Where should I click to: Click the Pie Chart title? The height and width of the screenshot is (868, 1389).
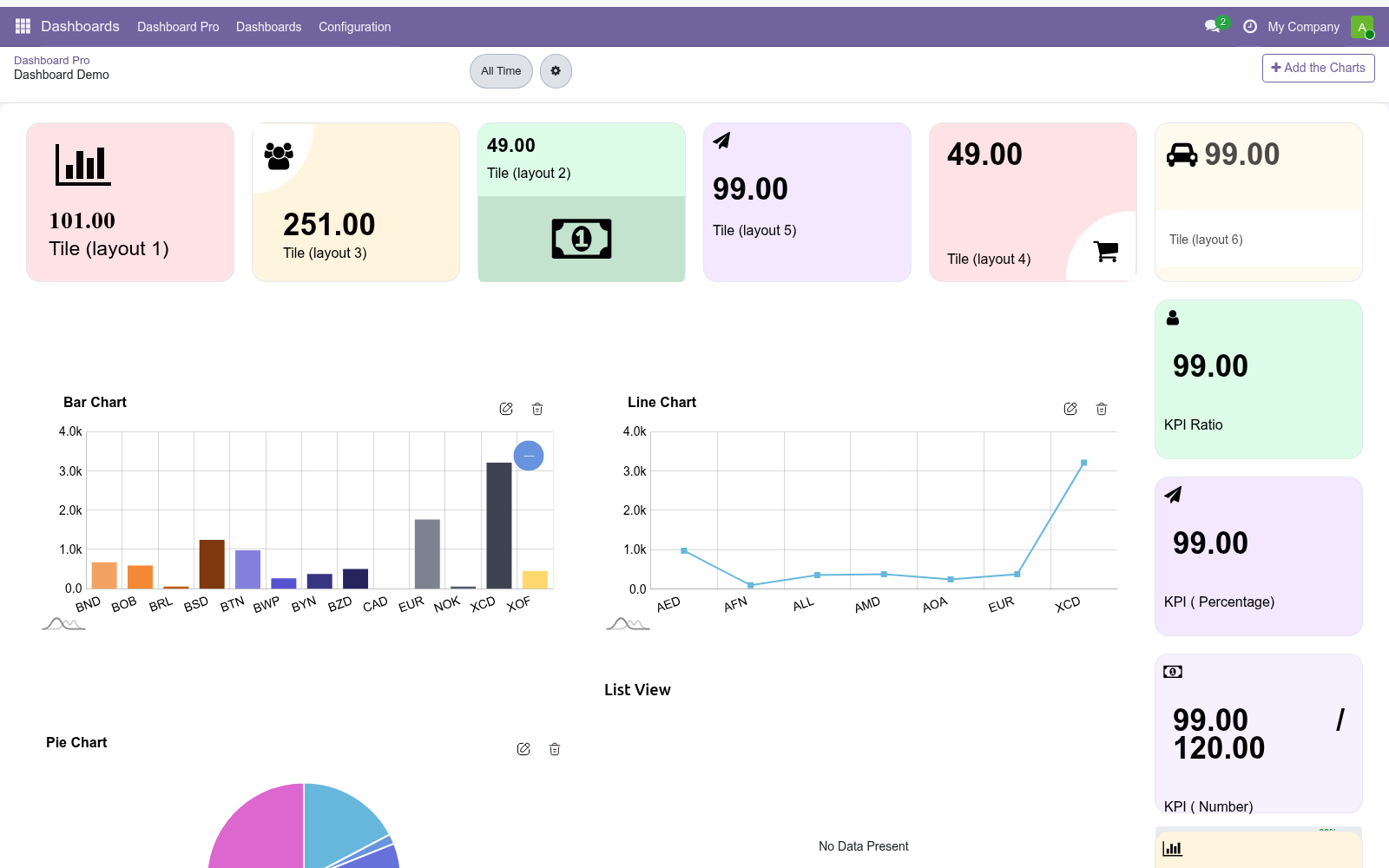(x=76, y=742)
